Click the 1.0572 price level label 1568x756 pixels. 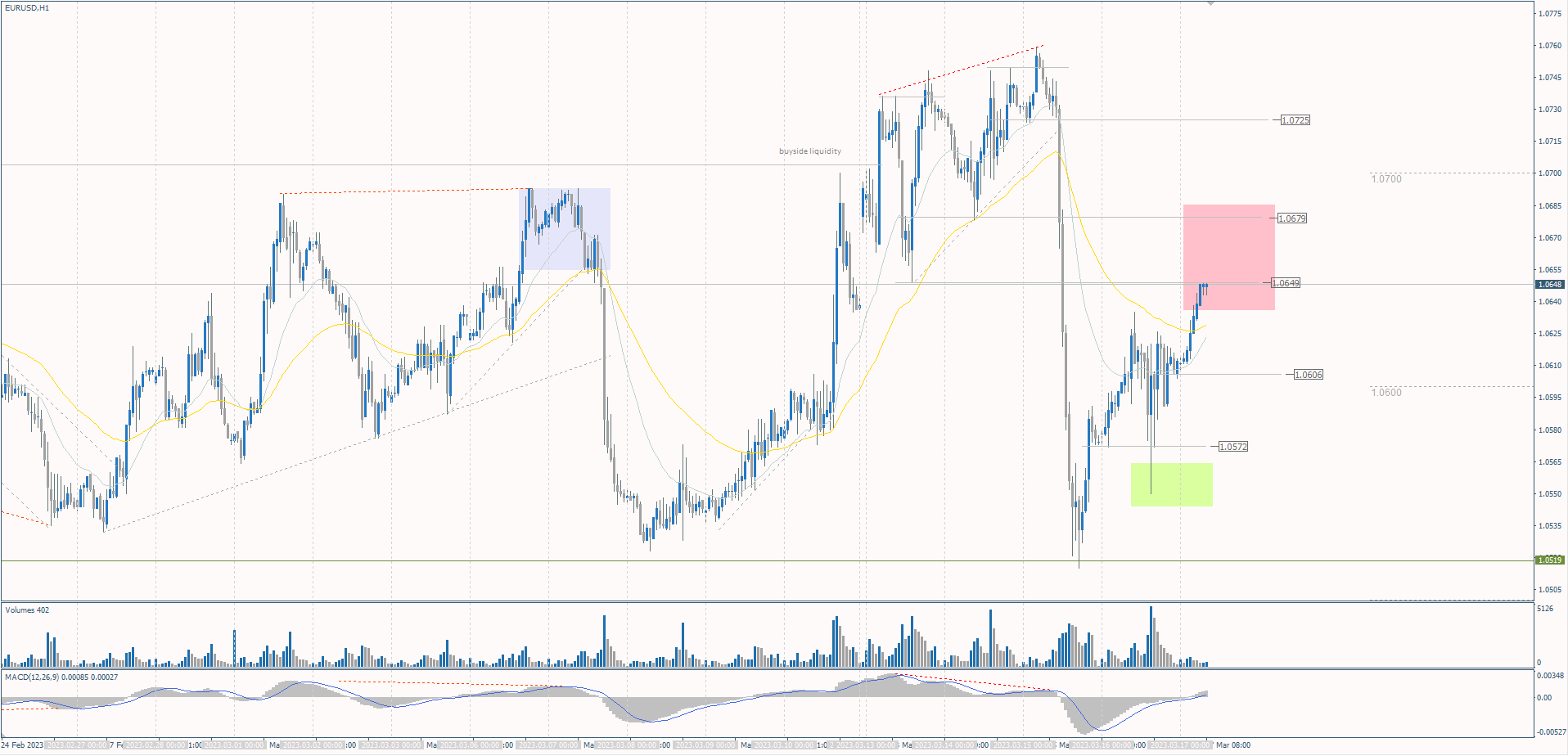tap(1232, 447)
